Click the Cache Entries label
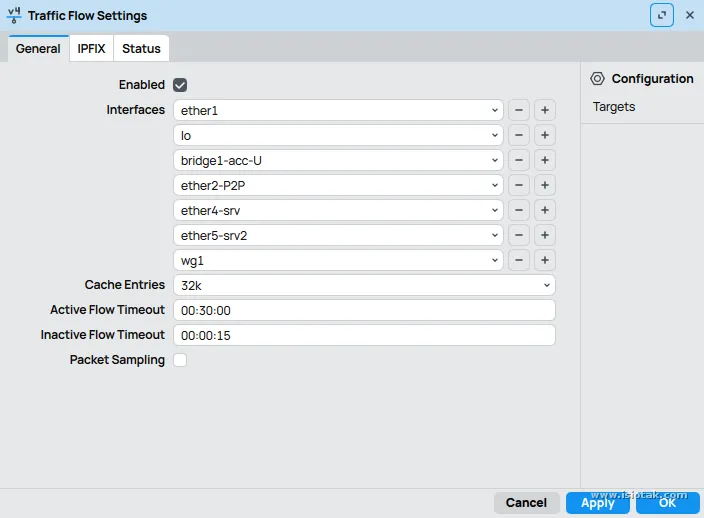Image resolution: width=704 pixels, height=518 pixels. (125, 285)
